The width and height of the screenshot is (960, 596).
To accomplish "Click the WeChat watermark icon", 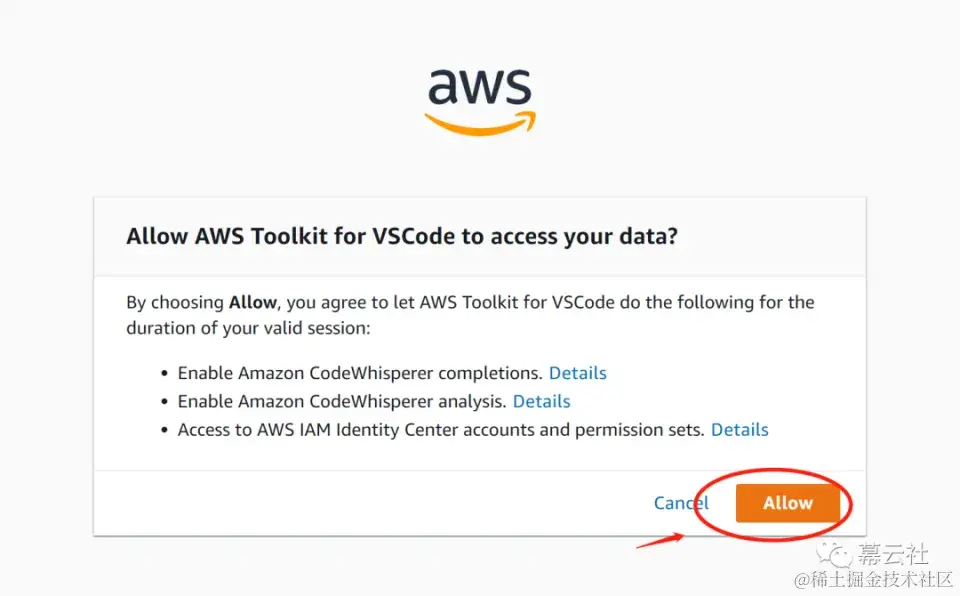I will 838,553.
